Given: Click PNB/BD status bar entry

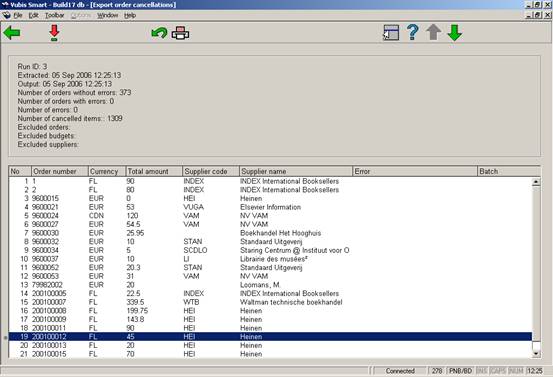Looking at the screenshot, I should [460, 371].
